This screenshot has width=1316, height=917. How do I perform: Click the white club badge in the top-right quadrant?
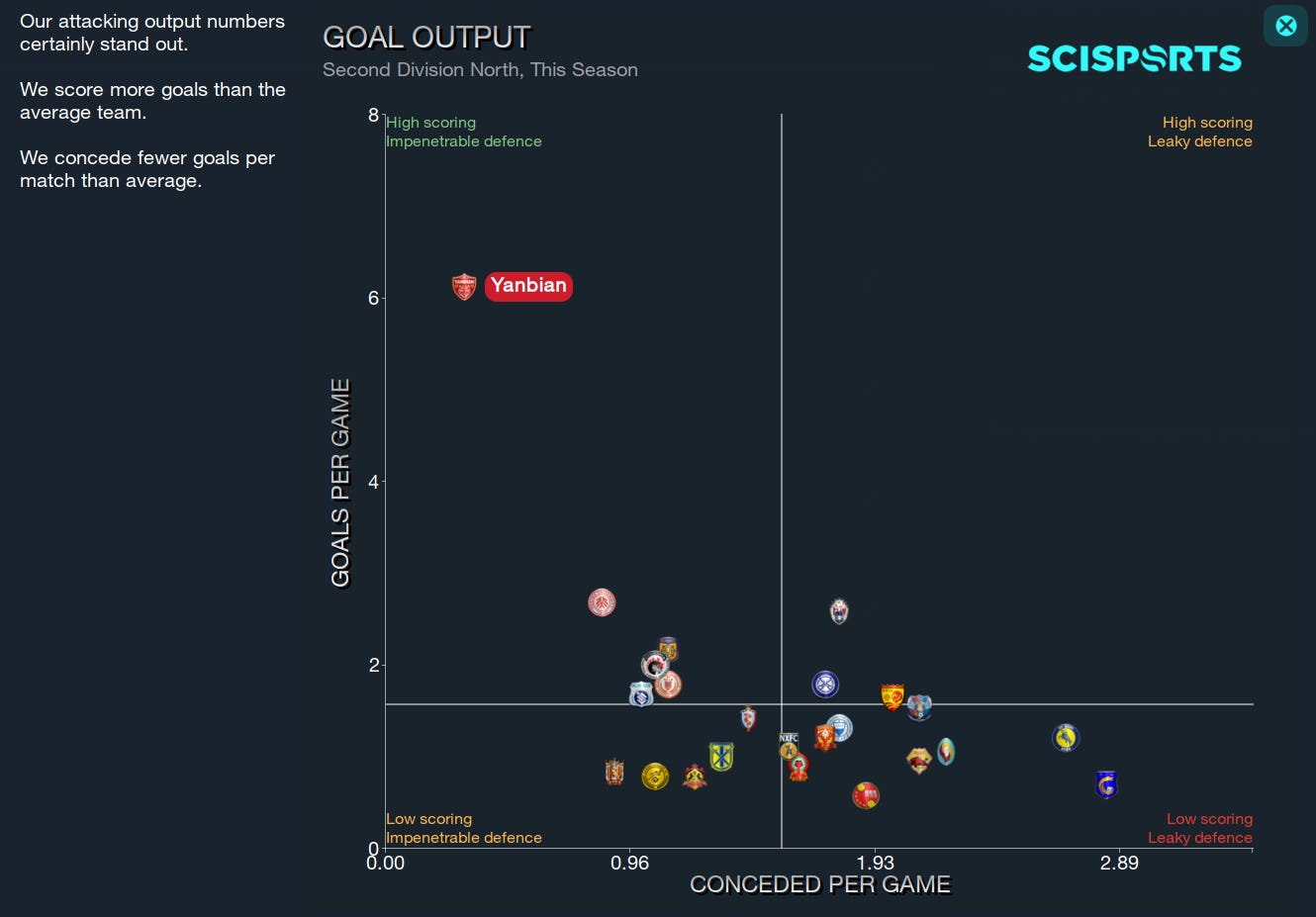839,609
